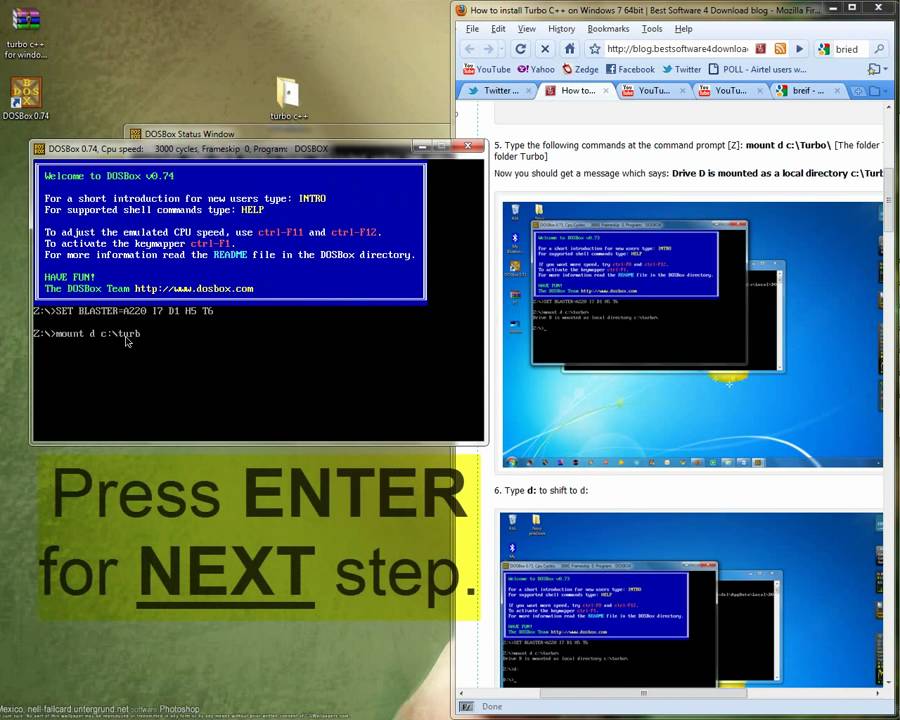Open the bookmarks toolbar overflow dropdown

pyautogui.click(x=878, y=69)
